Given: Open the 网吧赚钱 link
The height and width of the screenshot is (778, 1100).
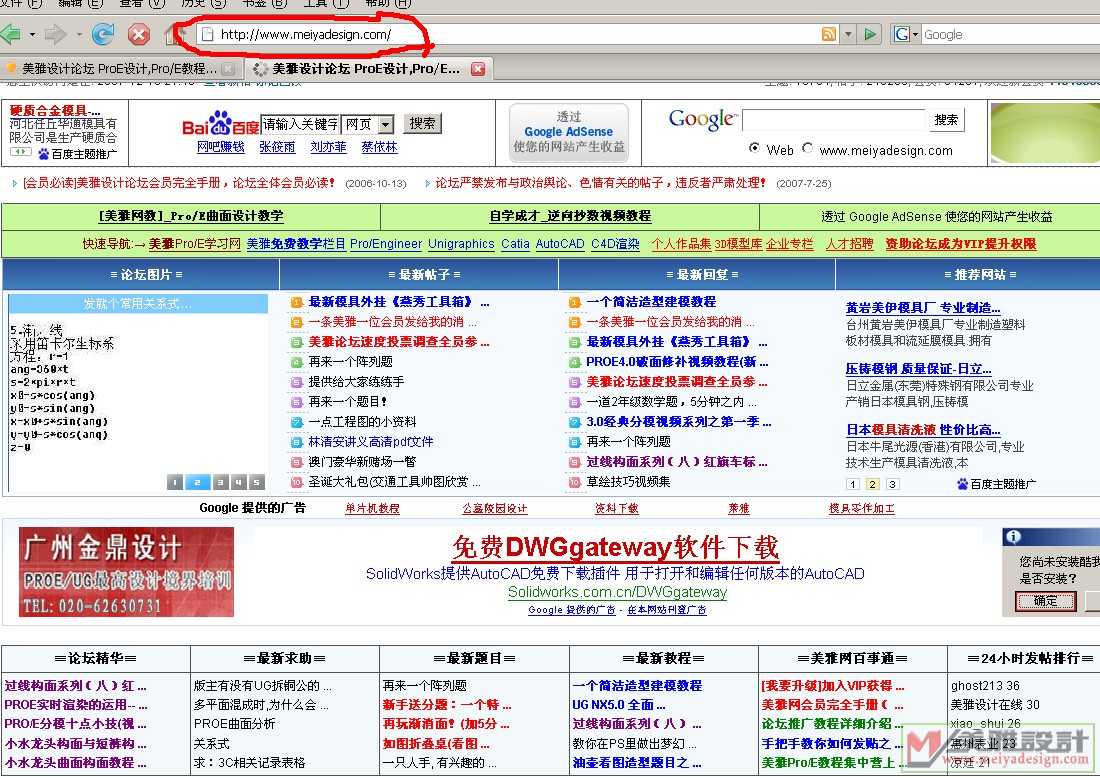Looking at the screenshot, I should click(221, 147).
